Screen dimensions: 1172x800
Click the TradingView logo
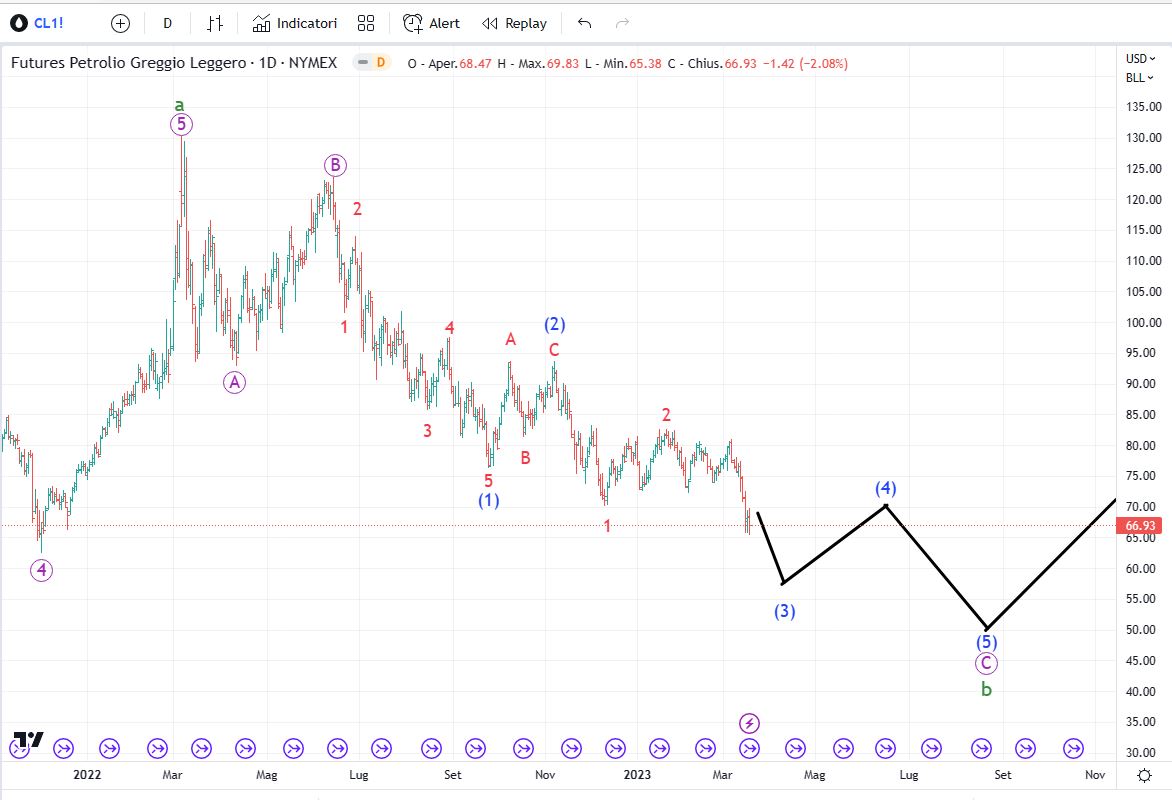click(28, 739)
